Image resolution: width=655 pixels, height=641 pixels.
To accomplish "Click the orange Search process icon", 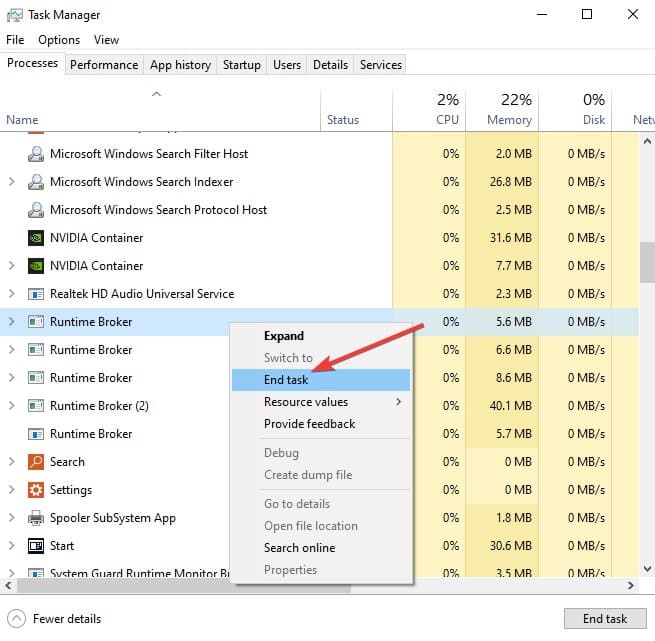I will pos(36,462).
